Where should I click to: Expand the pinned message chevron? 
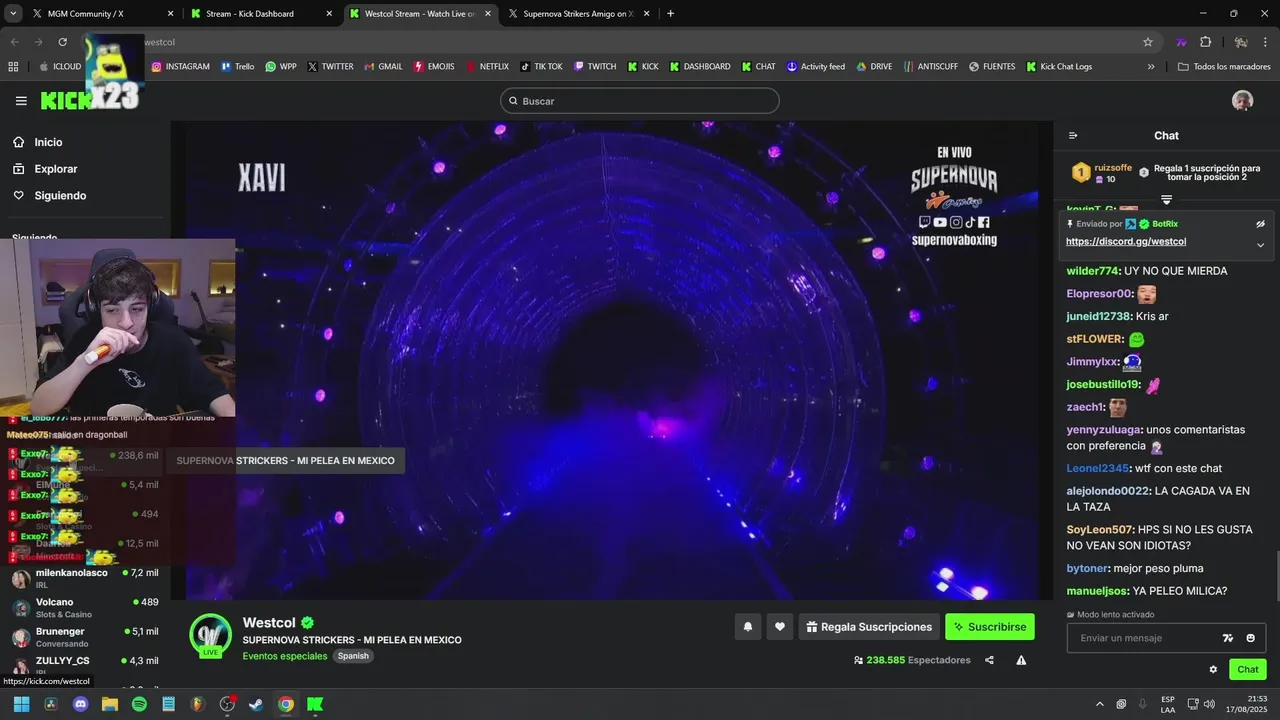coord(1260,245)
